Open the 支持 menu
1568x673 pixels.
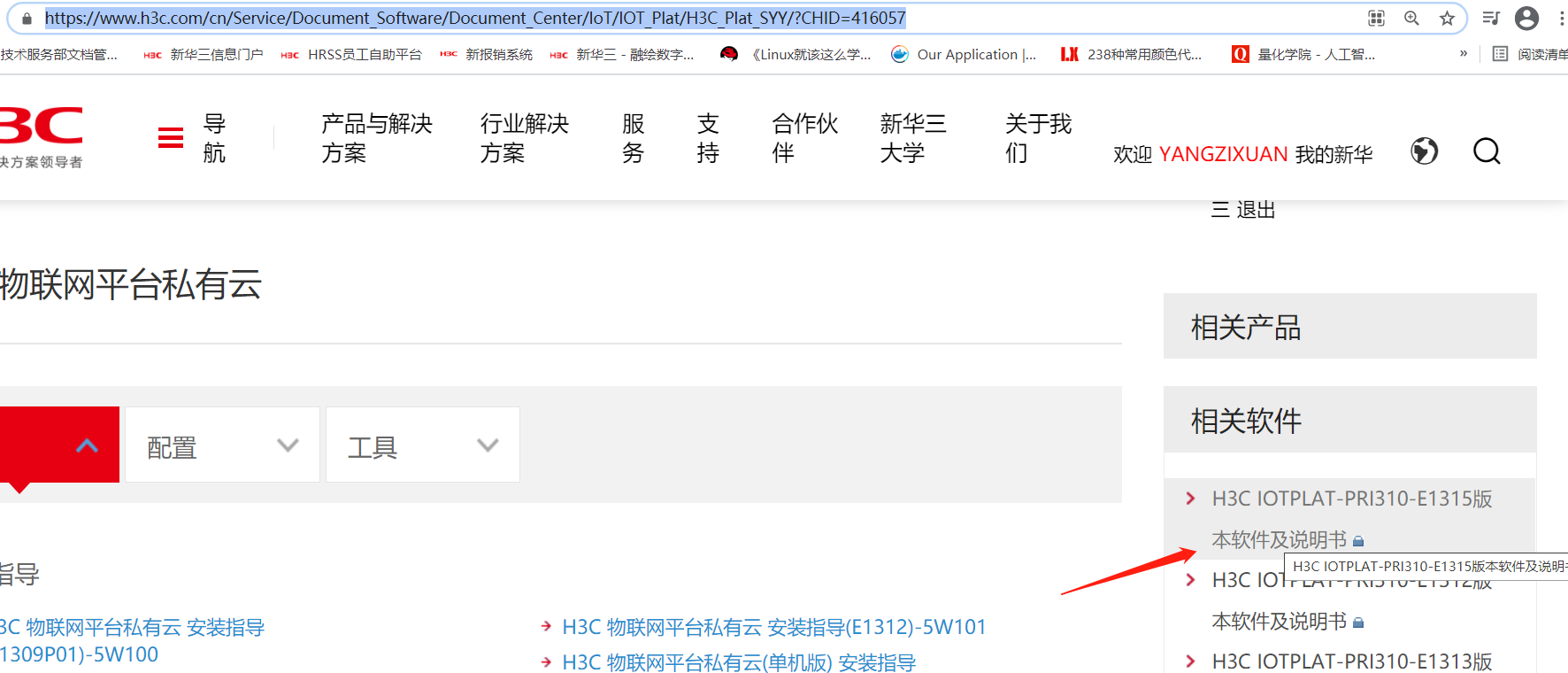point(708,138)
